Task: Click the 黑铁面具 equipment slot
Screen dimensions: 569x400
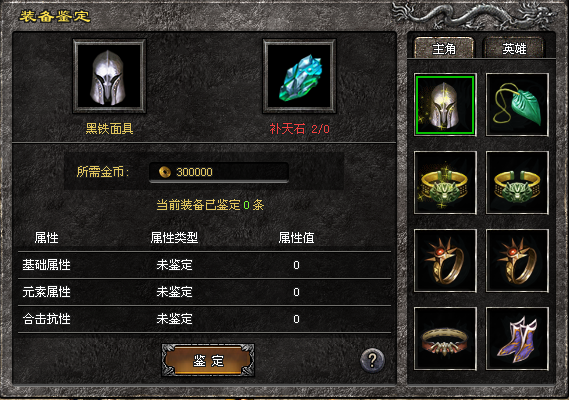Action: pyautogui.click(x=109, y=76)
